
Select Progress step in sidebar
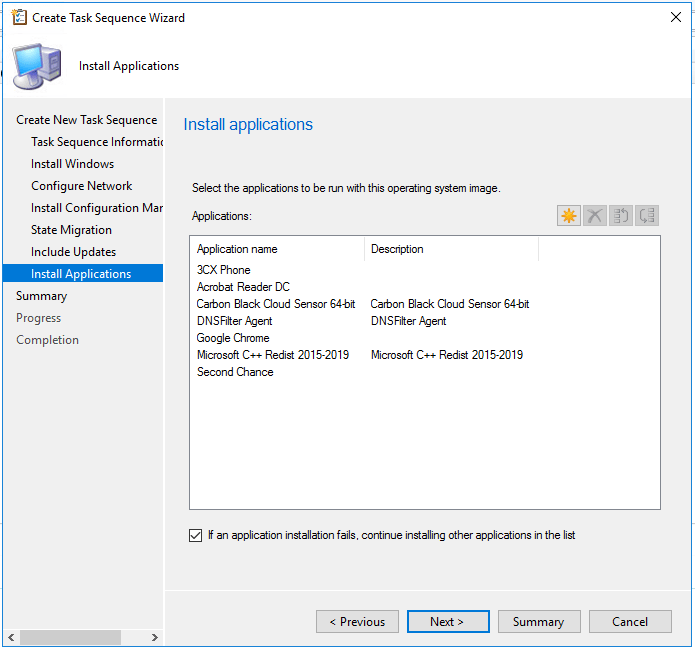tap(39, 318)
